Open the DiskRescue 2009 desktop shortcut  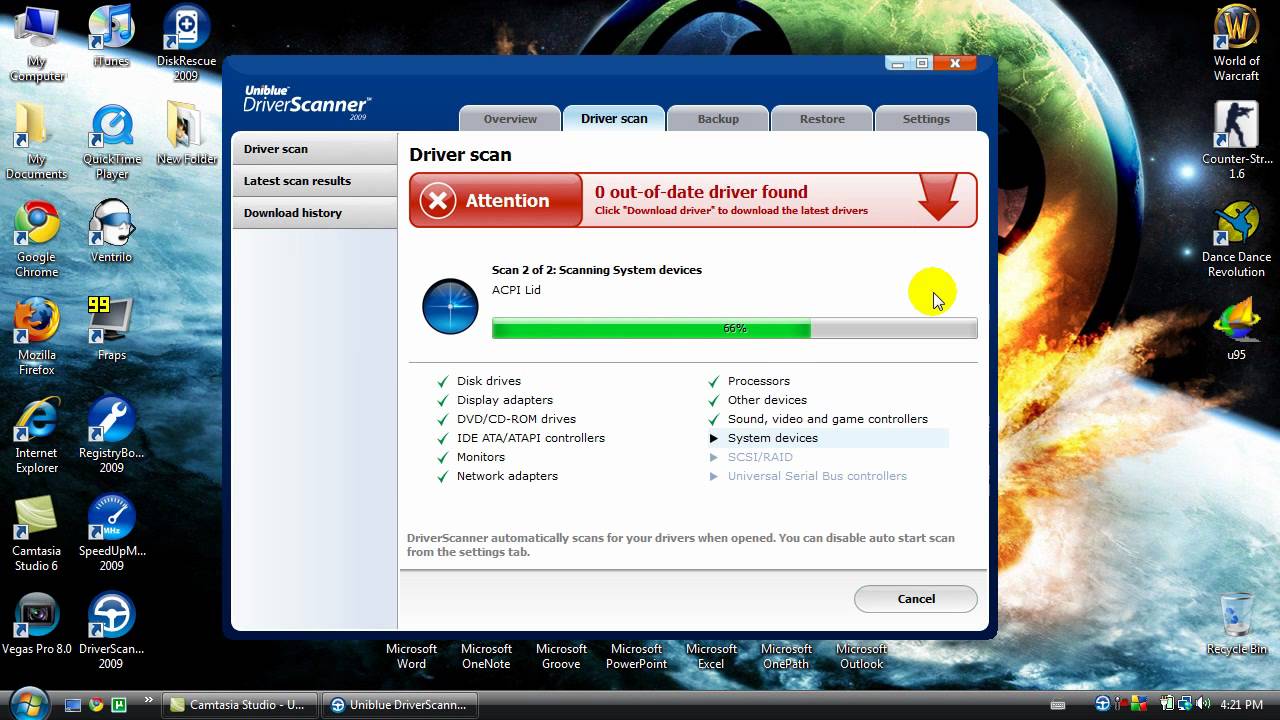coord(186,43)
